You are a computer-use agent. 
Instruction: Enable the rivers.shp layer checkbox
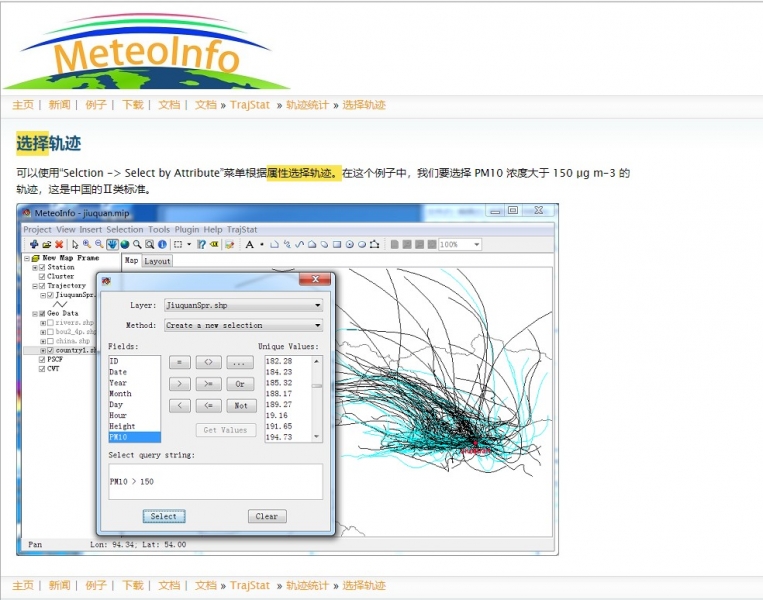(x=50, y=323)
